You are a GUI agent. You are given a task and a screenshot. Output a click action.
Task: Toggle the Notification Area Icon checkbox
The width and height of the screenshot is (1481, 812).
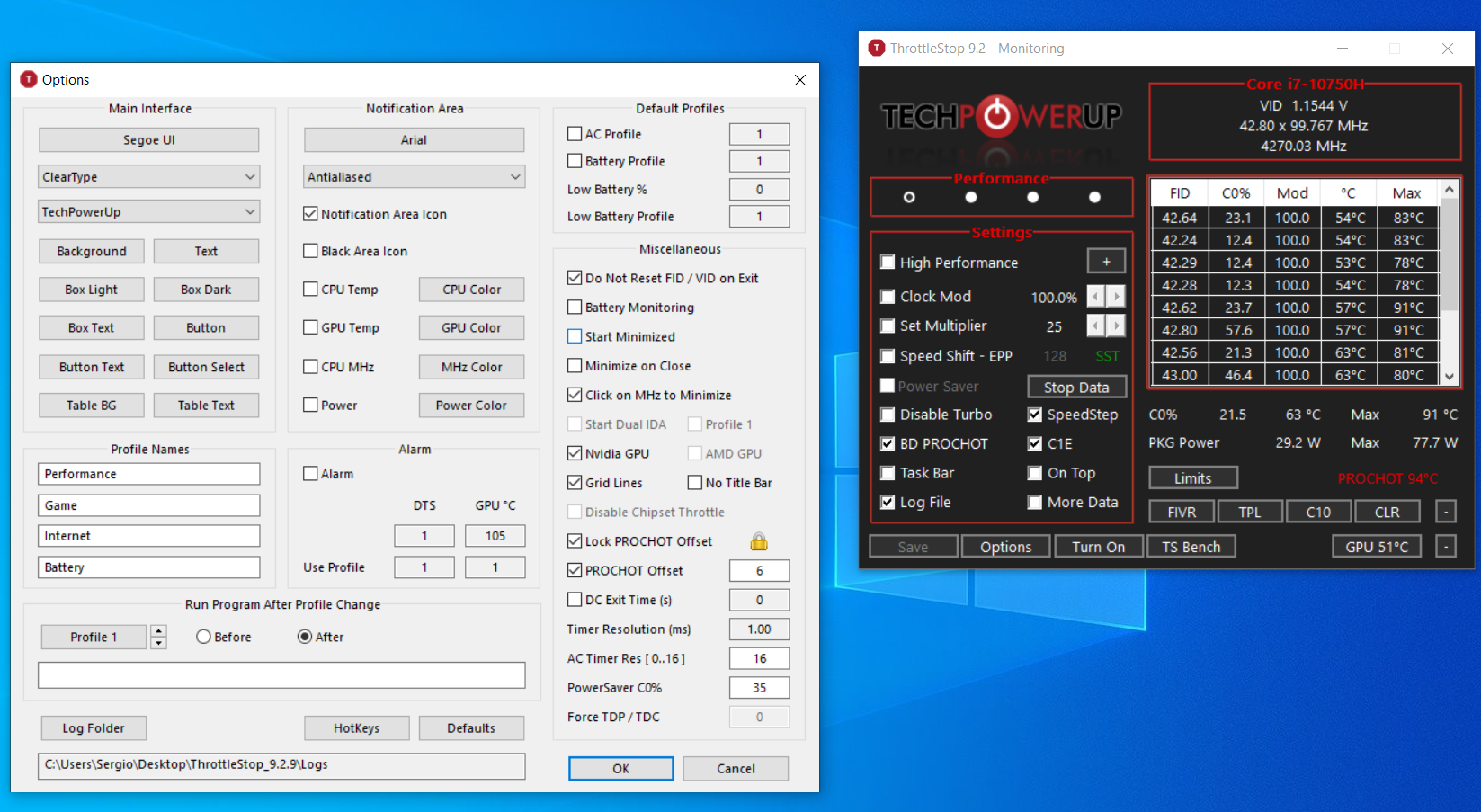(310, 214)
